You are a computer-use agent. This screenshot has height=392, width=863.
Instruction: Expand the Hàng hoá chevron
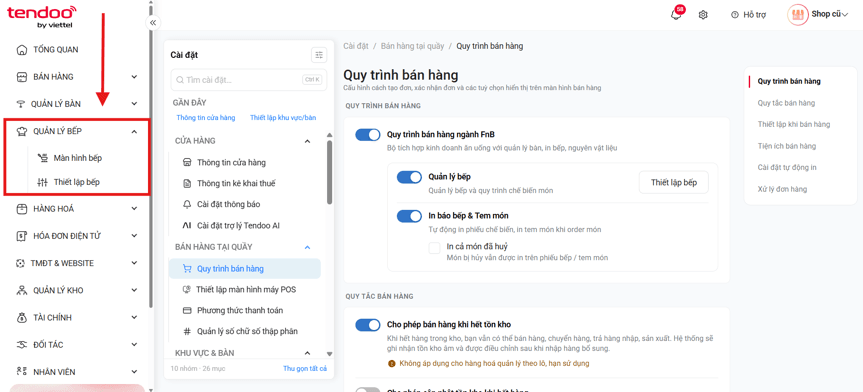(134, 209)
